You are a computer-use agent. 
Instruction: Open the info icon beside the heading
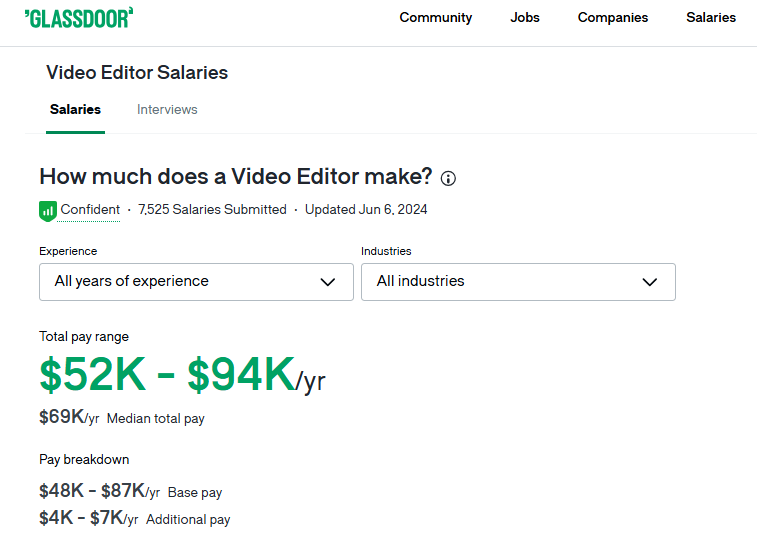coord(448,179)
